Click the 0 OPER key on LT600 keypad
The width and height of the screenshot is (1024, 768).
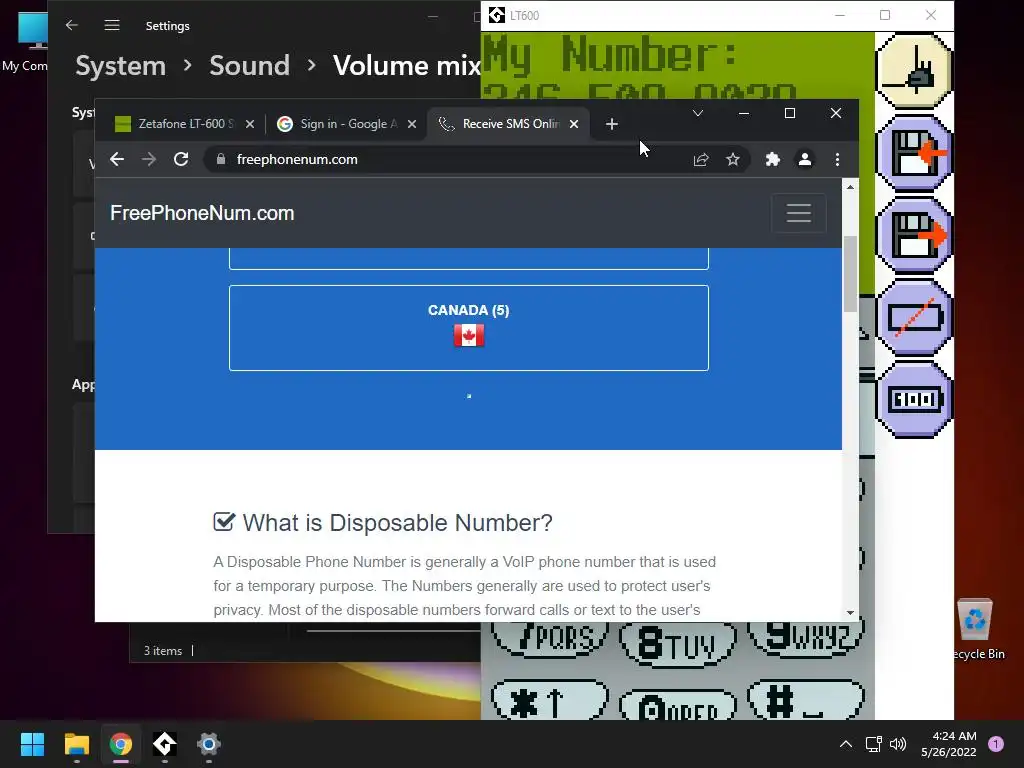tap(678, 705)
